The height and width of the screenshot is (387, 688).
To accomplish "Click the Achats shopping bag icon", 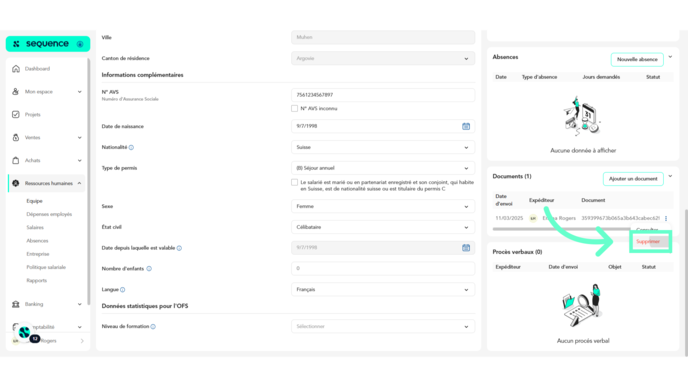I will pyautogui.click(x=16, y=160).
